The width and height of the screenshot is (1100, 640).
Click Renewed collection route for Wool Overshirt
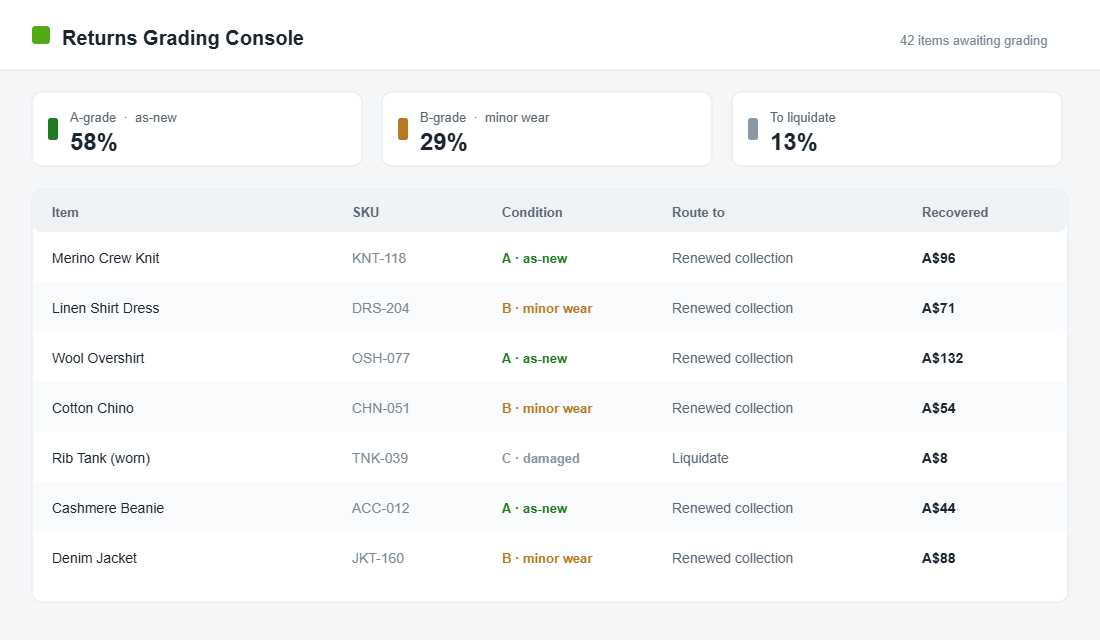(732, 358)
